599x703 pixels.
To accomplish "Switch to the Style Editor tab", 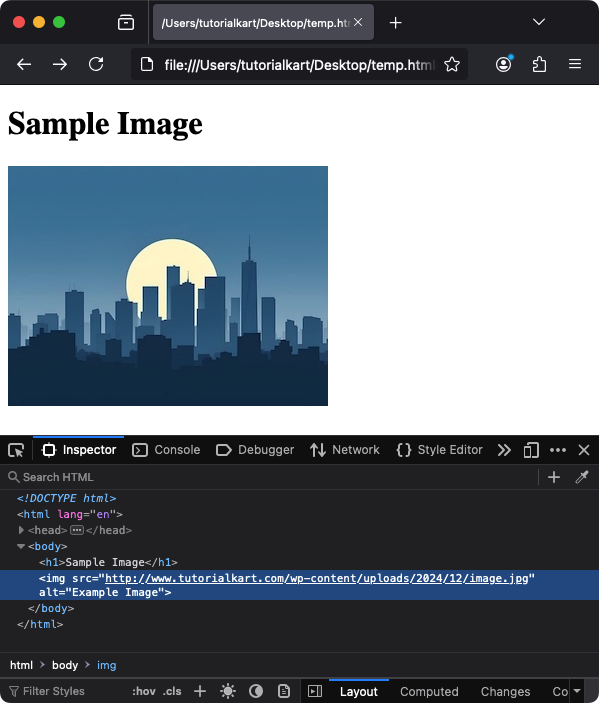I will [x=439, y=450].
